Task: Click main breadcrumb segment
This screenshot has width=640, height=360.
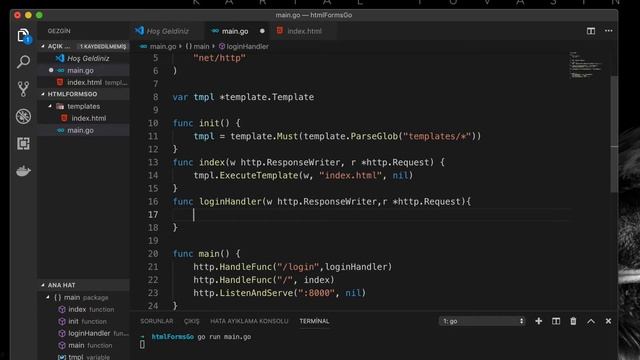Action: coord(198,47)
